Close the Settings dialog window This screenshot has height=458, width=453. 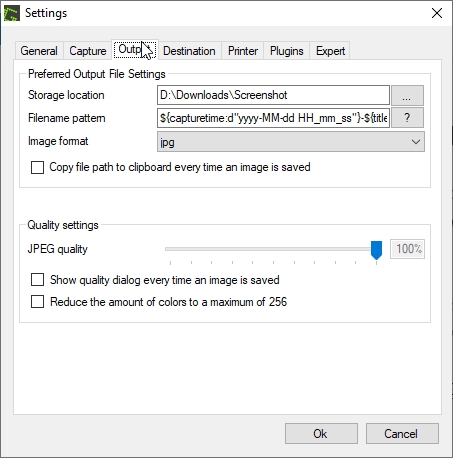(437, 13)
